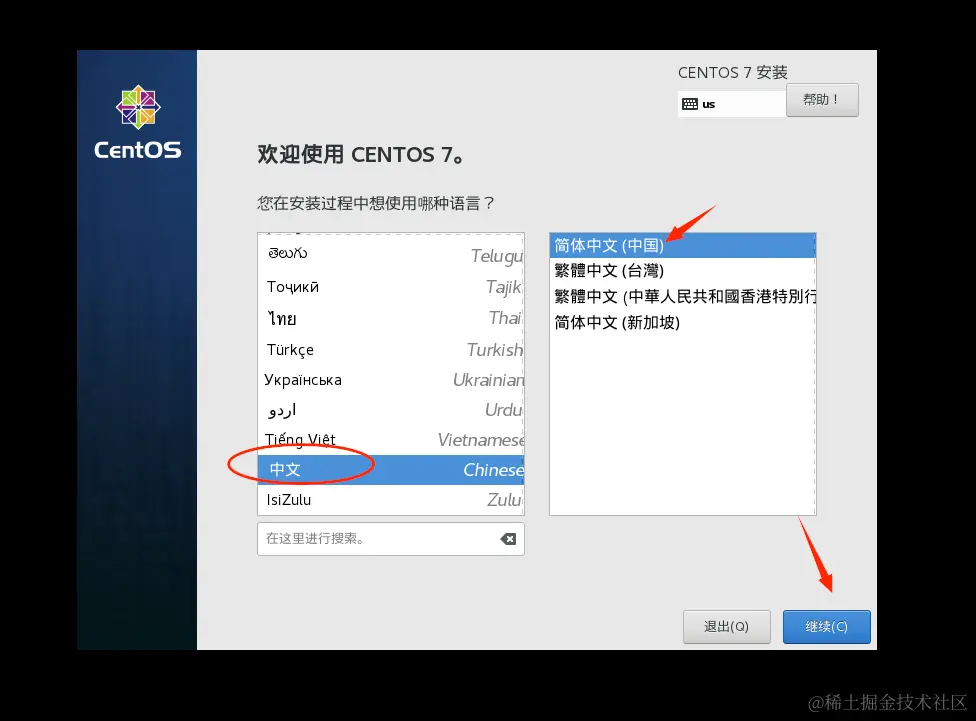Open the 帮助! help button
Viewport: 976px width, 721px height.
(x=822, y=100)
